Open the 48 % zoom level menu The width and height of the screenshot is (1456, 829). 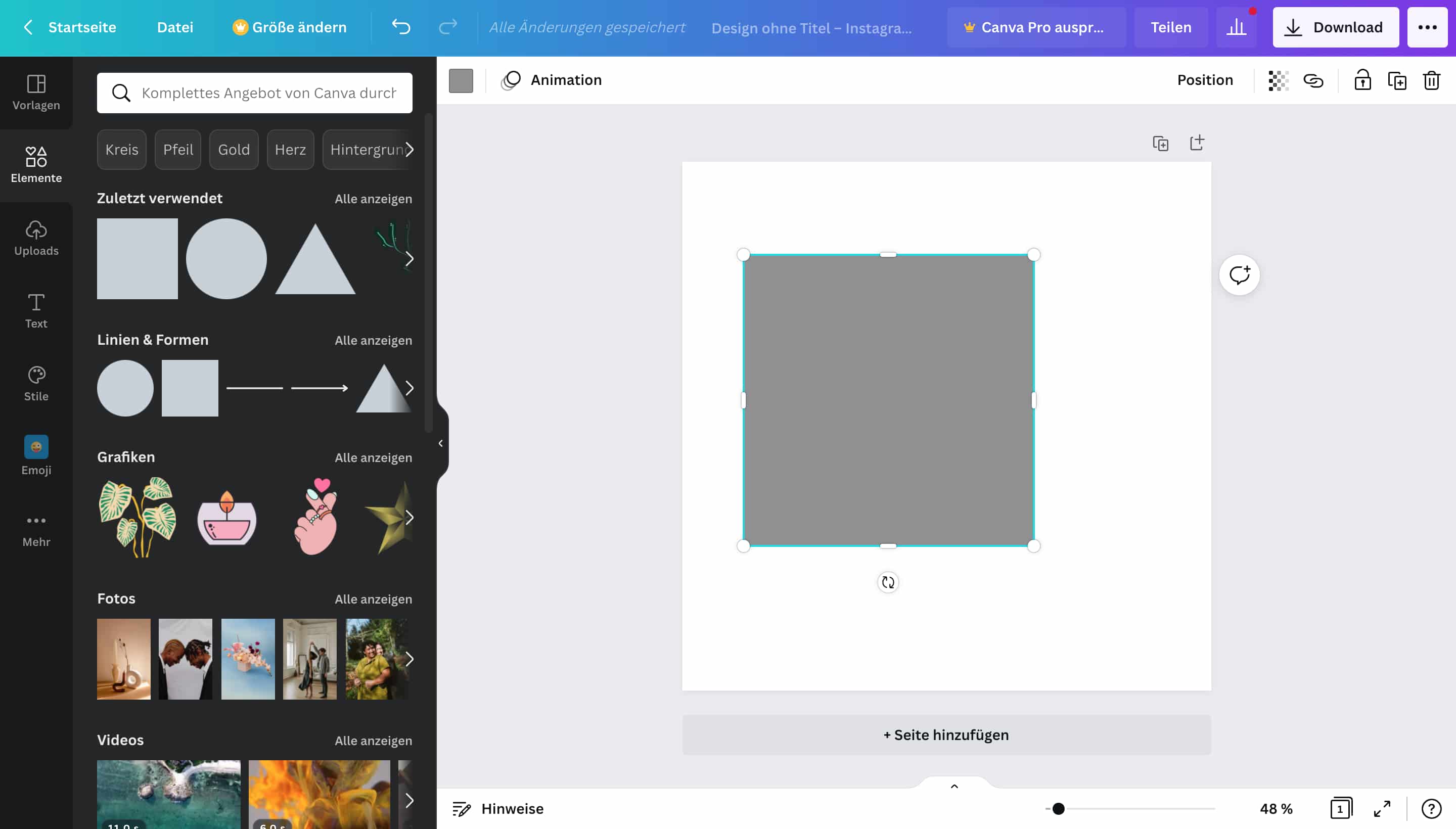1276,808
